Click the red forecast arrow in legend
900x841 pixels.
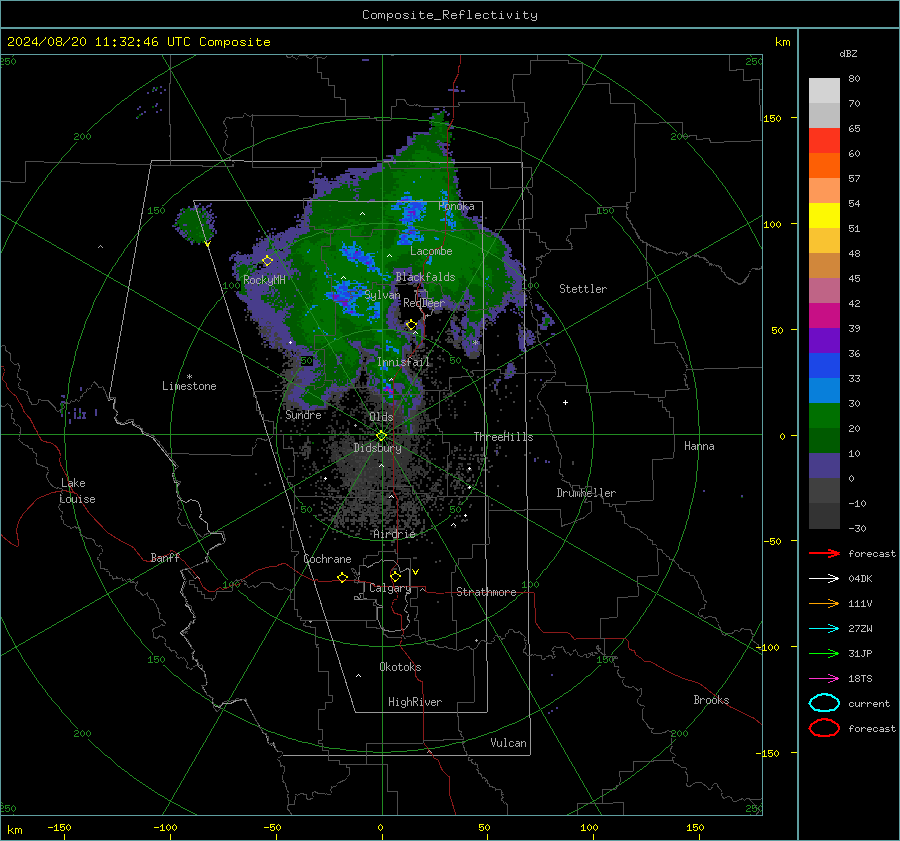(824, 553)
